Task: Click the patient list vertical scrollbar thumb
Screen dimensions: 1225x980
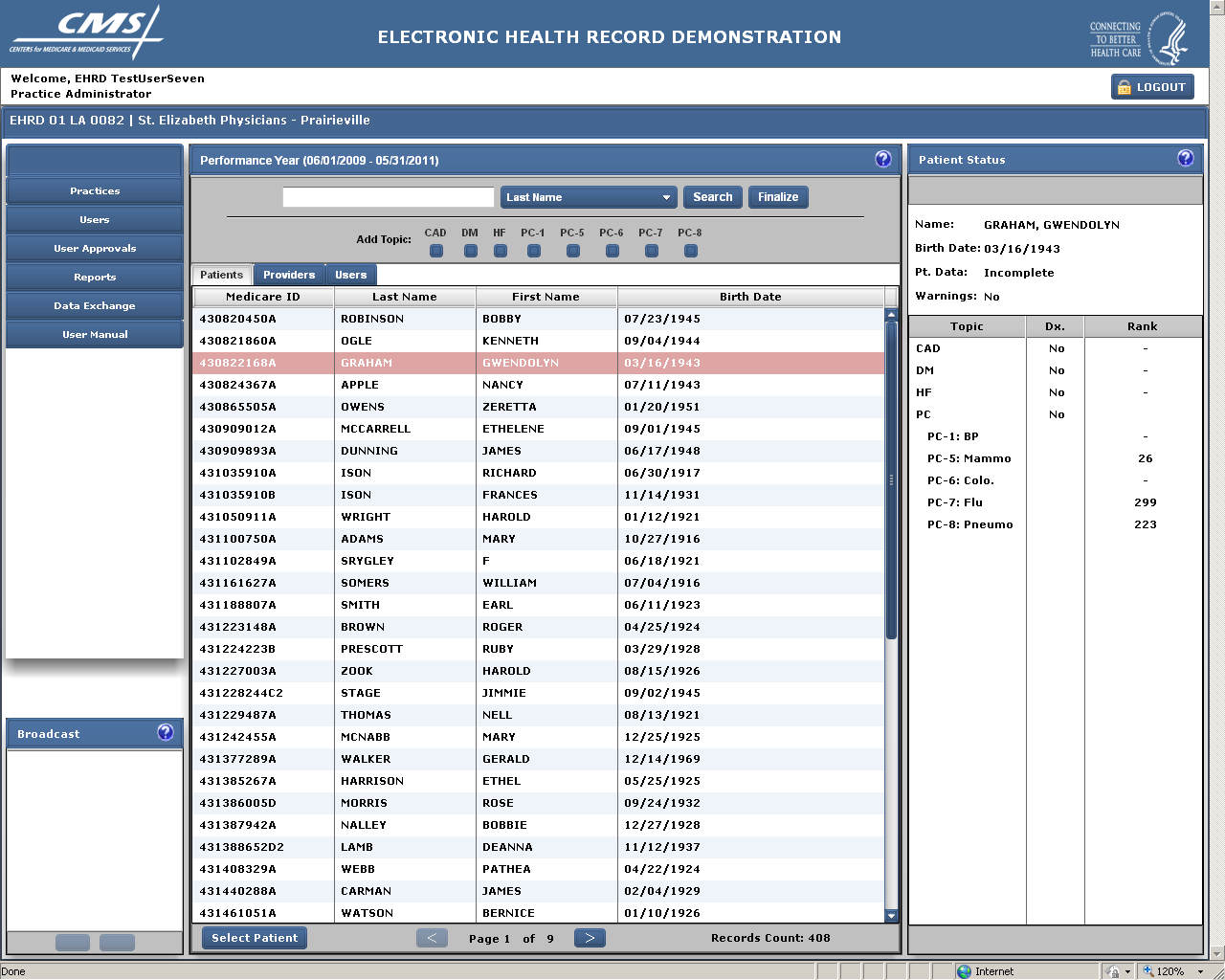Action: [x=891, y=479]
